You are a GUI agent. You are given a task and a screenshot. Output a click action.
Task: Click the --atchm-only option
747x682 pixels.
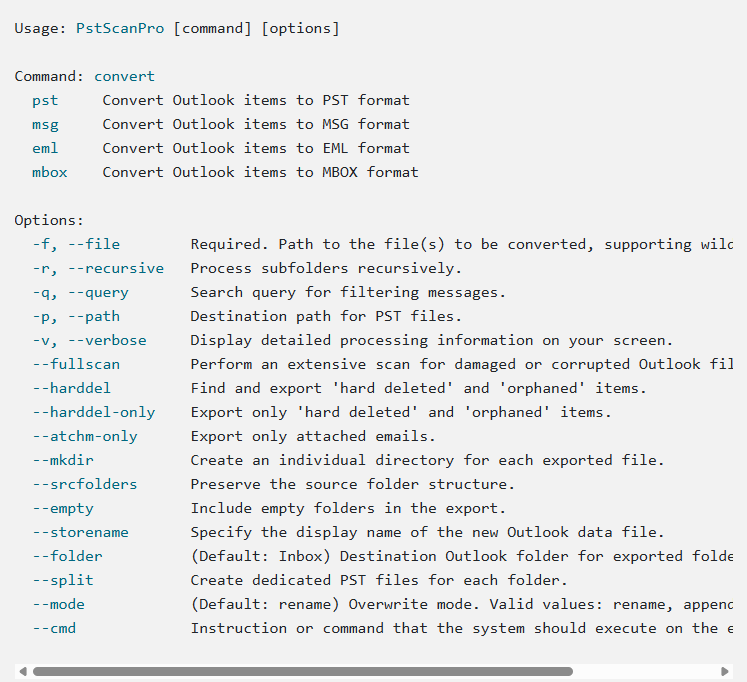coord(85,436)
